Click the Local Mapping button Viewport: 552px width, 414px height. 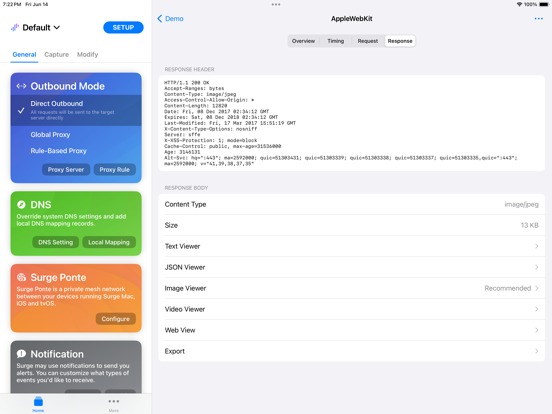(x=109, y=242)
